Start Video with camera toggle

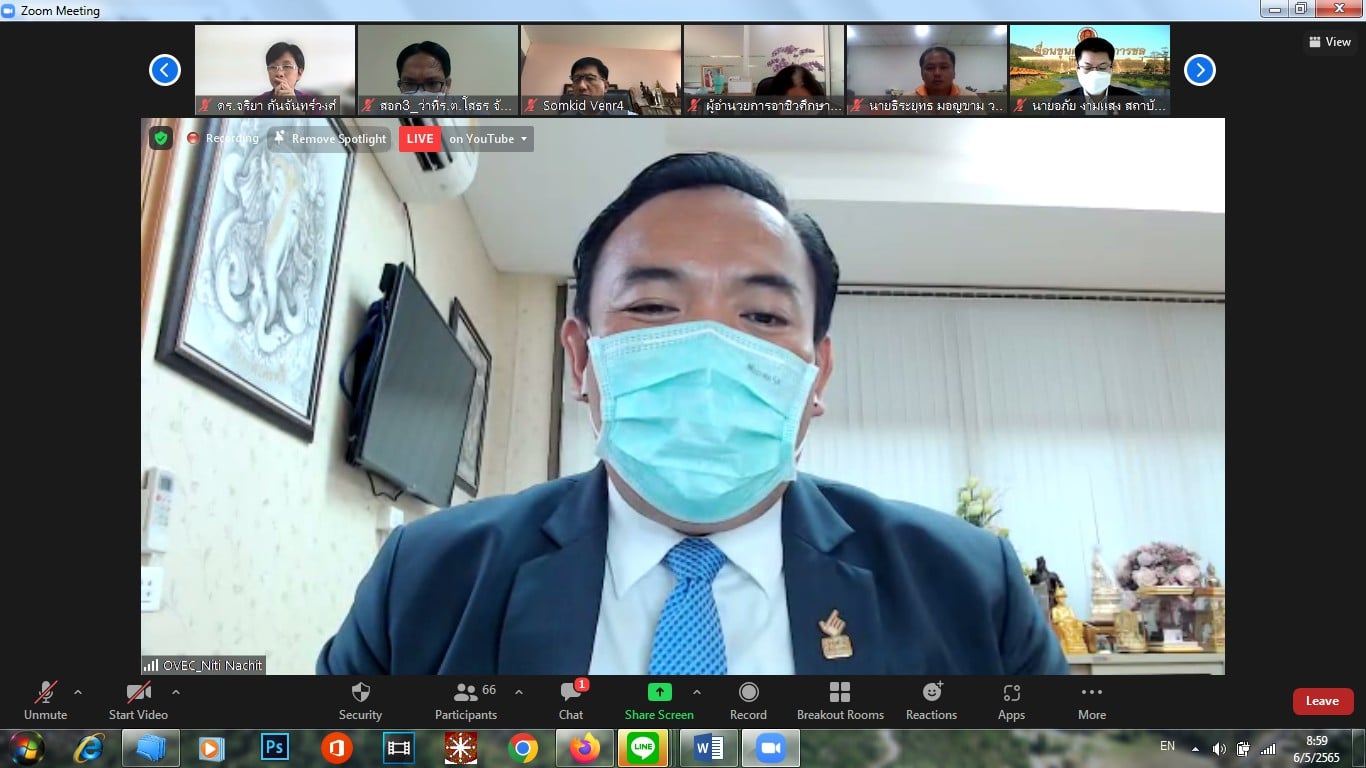pyautogui.click(x=138, y=700)
